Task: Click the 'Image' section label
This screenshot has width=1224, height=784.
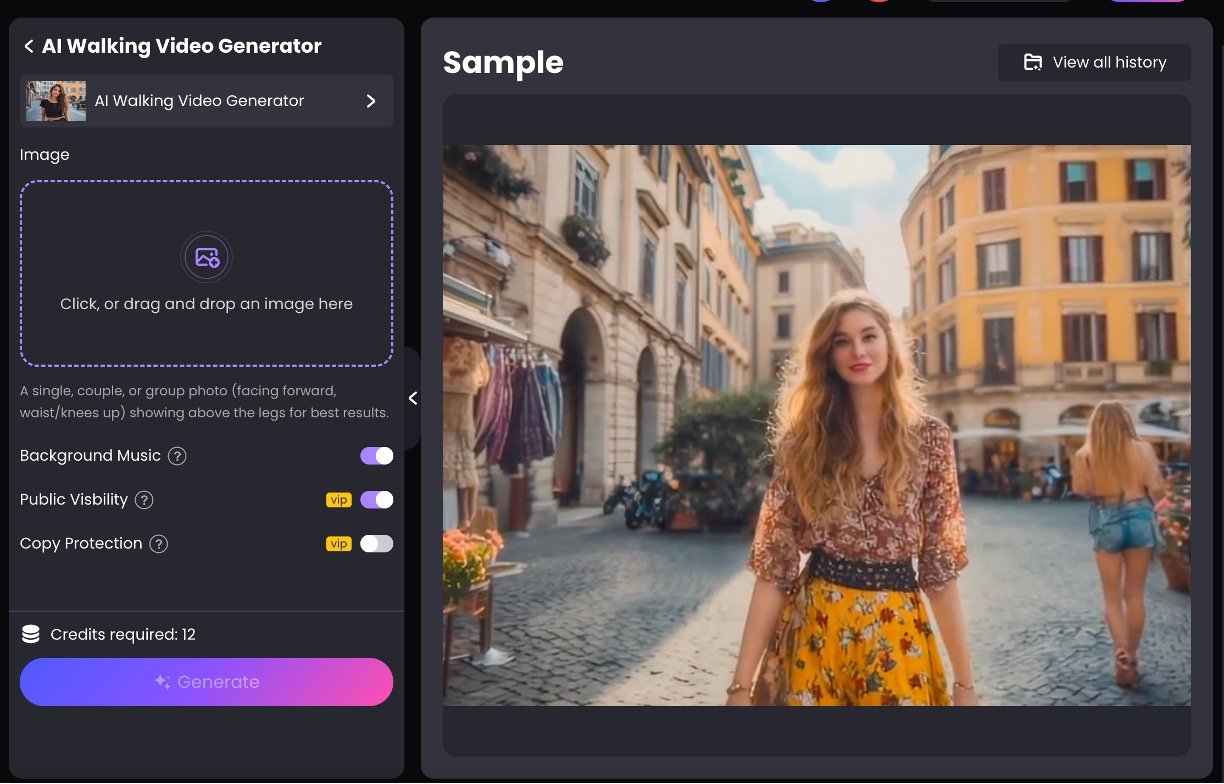Action: tap(45, 155)
